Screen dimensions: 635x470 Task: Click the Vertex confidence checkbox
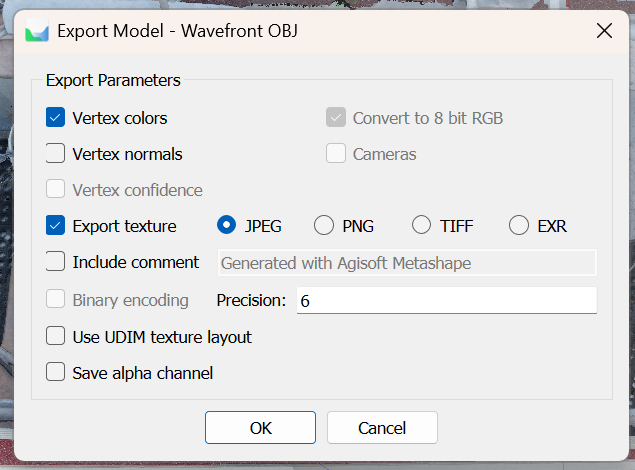coord(56,190)
